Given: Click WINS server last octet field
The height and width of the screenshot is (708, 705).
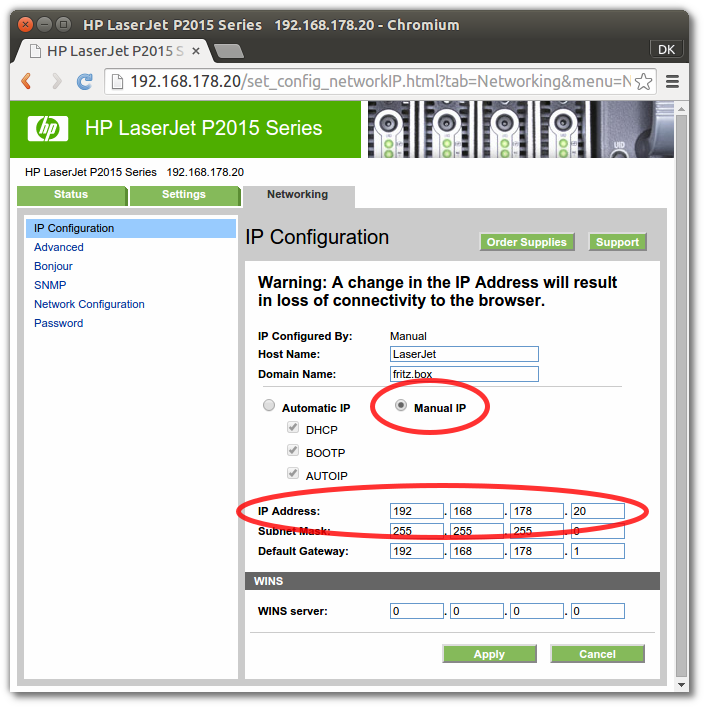Looking at the screenshot, I should point(598,611).
